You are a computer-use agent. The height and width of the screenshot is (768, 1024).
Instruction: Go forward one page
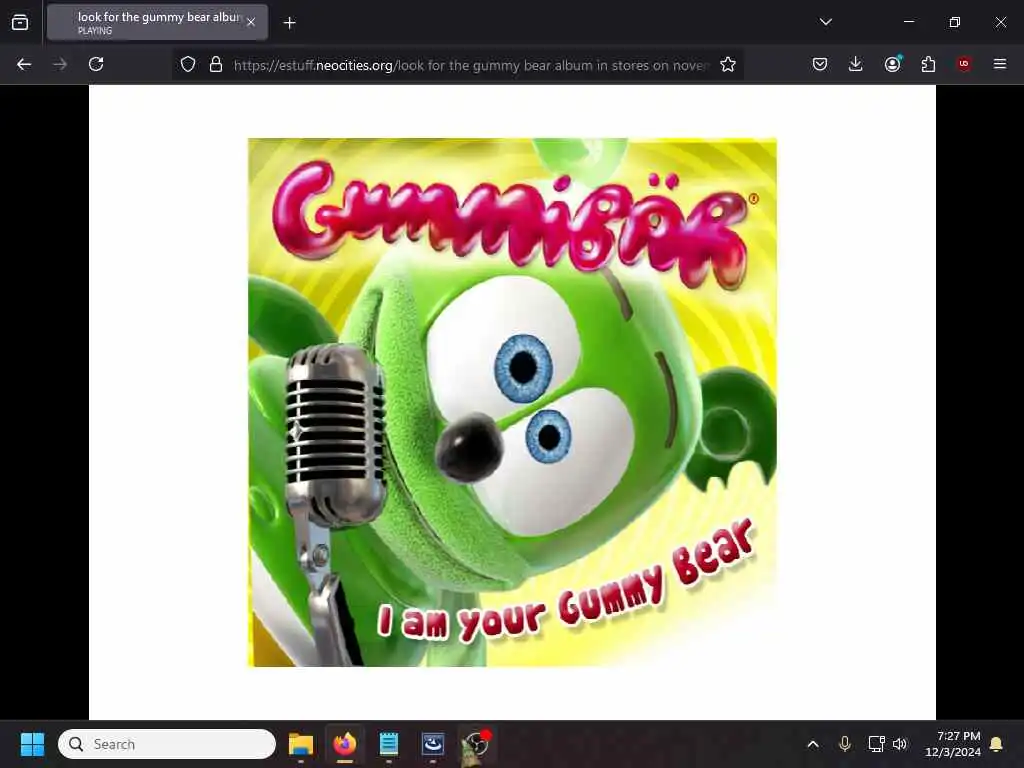point(60,64)
